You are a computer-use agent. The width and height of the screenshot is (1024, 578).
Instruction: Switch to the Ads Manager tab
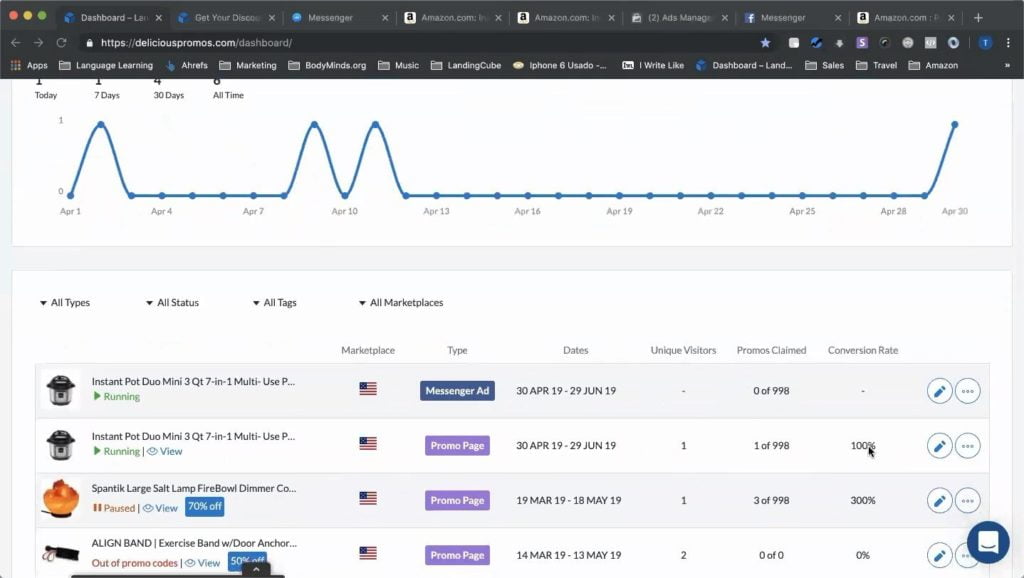[679, 18]
